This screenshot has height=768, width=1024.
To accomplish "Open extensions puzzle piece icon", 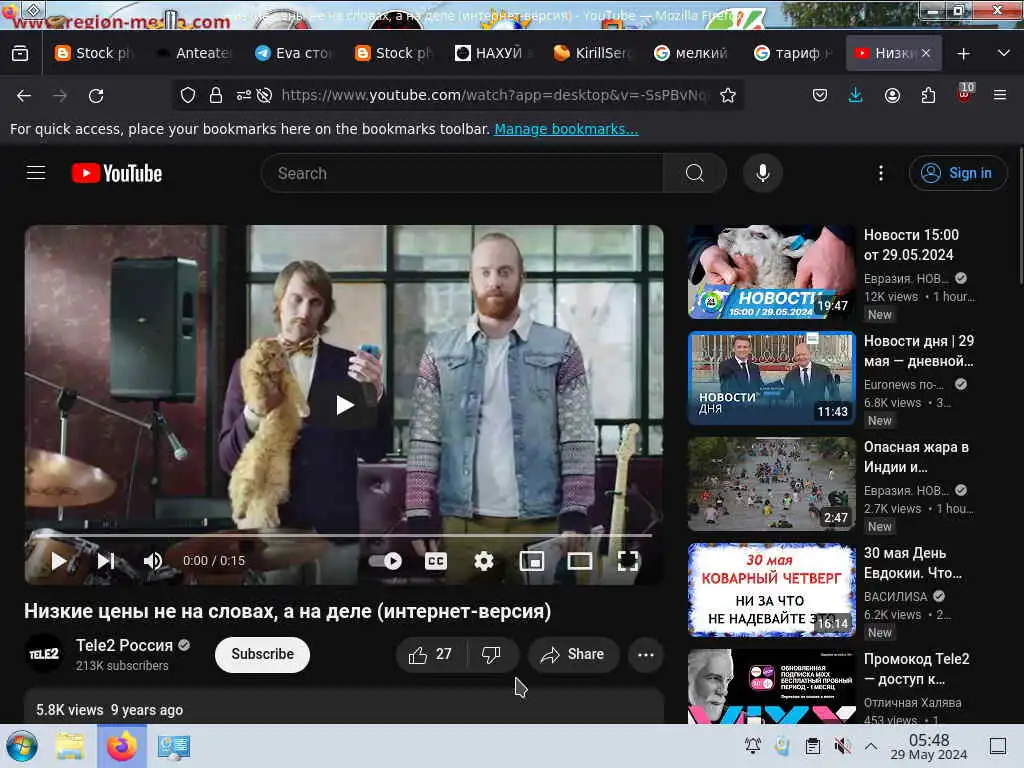I will (928, 95).
